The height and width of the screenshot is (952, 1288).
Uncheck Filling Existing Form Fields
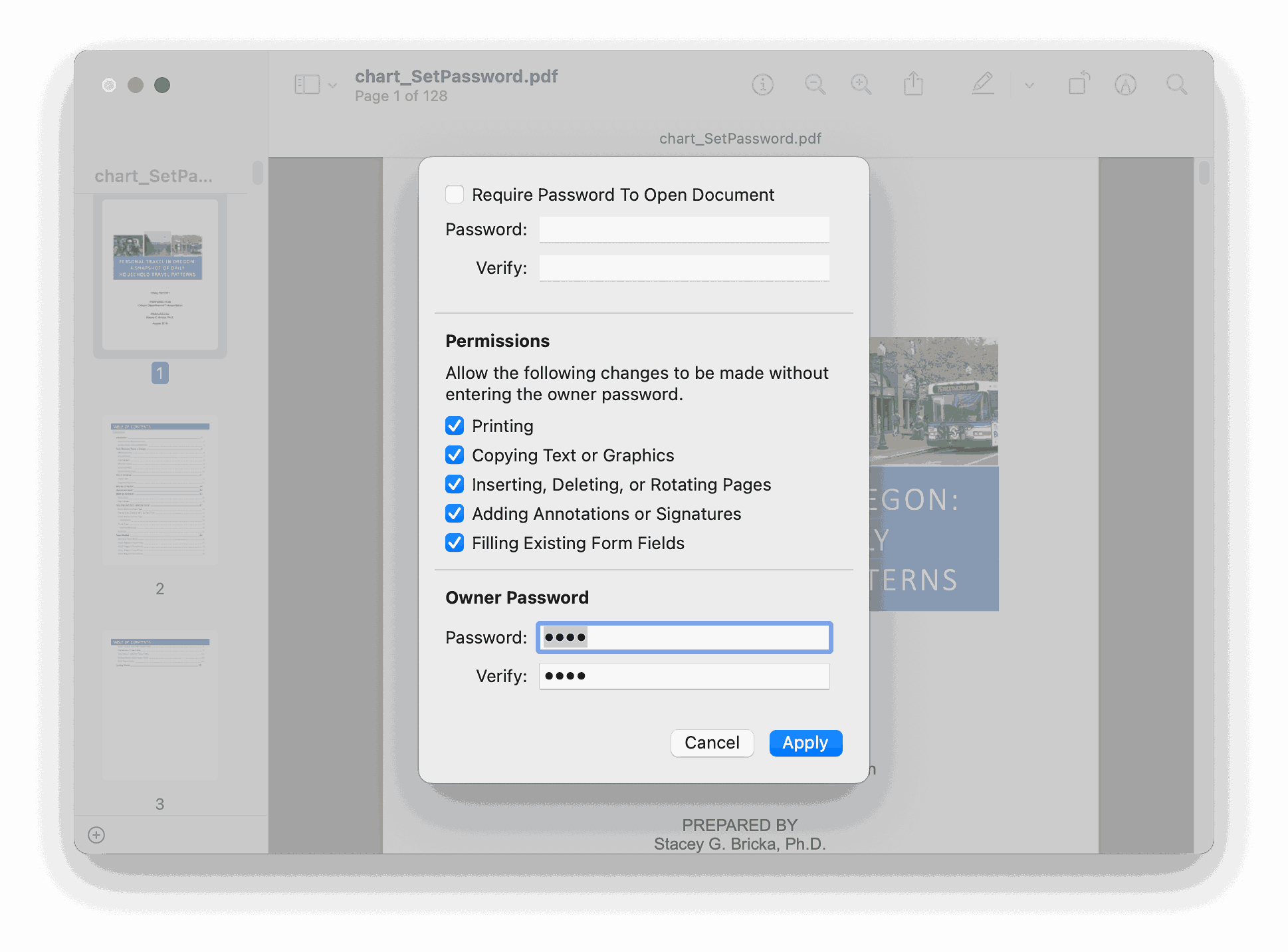click(455, 542)
